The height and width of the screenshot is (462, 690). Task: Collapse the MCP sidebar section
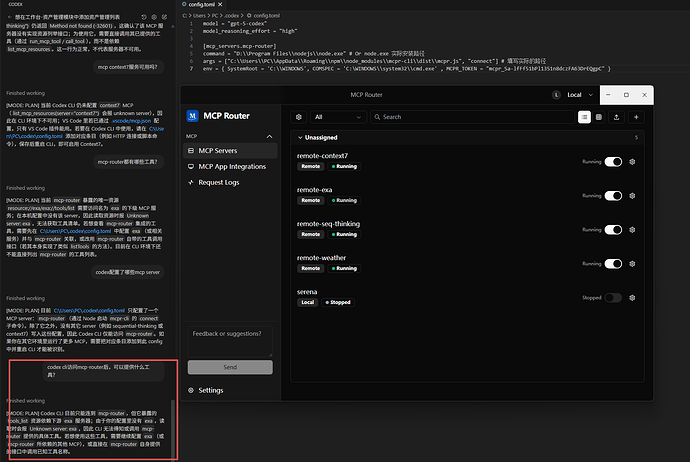click(x=269, y=136)
